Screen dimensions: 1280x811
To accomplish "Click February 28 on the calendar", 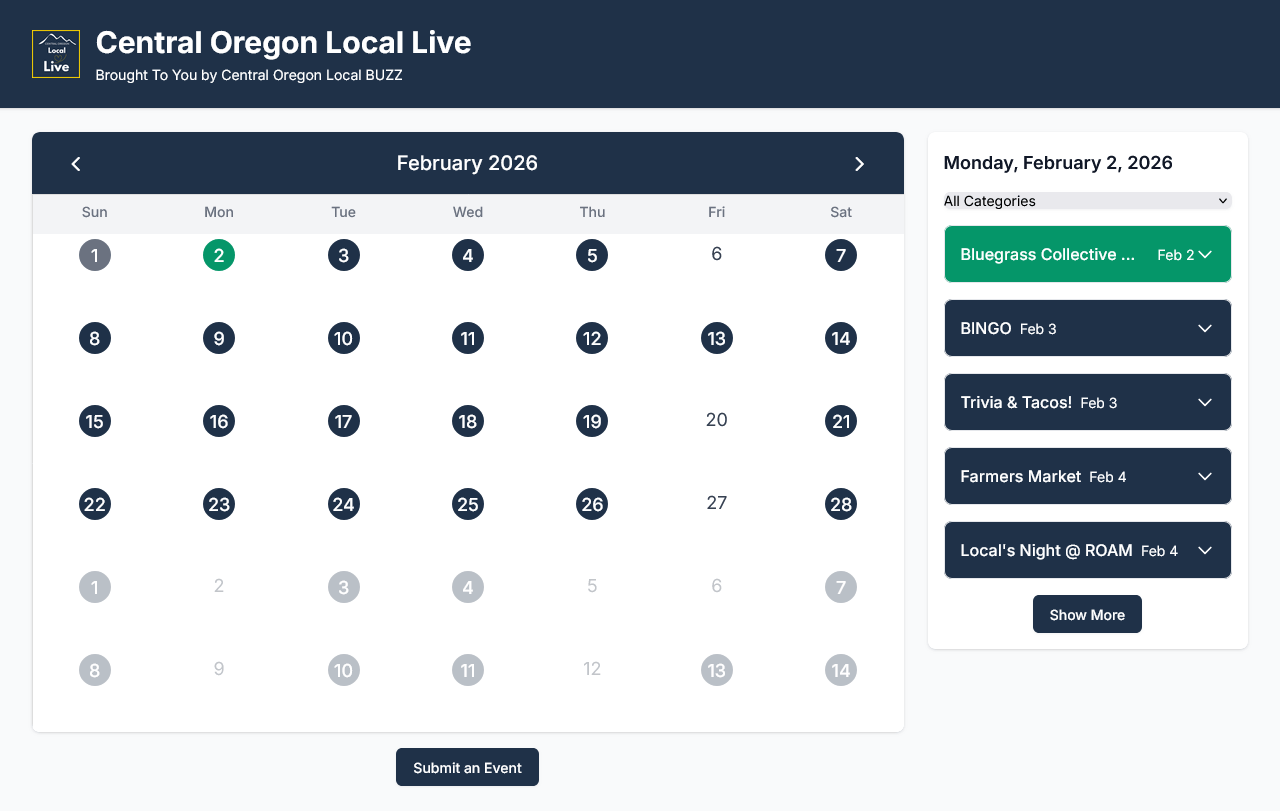I will tap(841, 504).
